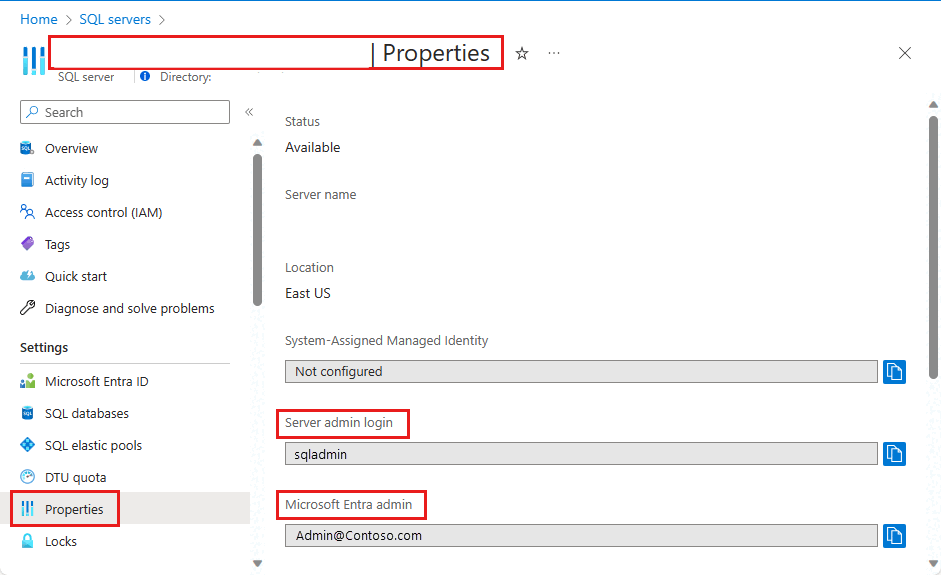Collapse the sidebar with double chevron
Viewport: 941px width, 575px height.
249,112
